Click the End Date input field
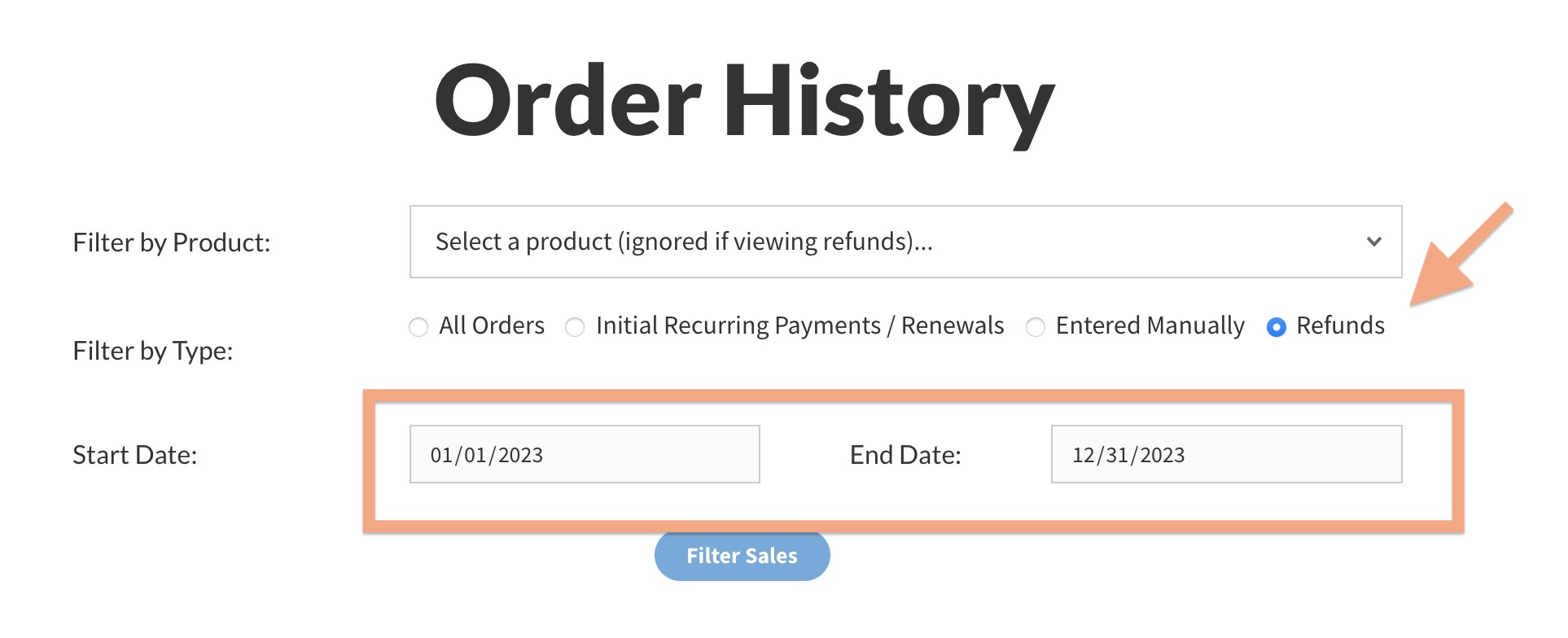This screenshot has height=638, width=1568. [x=1226, y=454]
